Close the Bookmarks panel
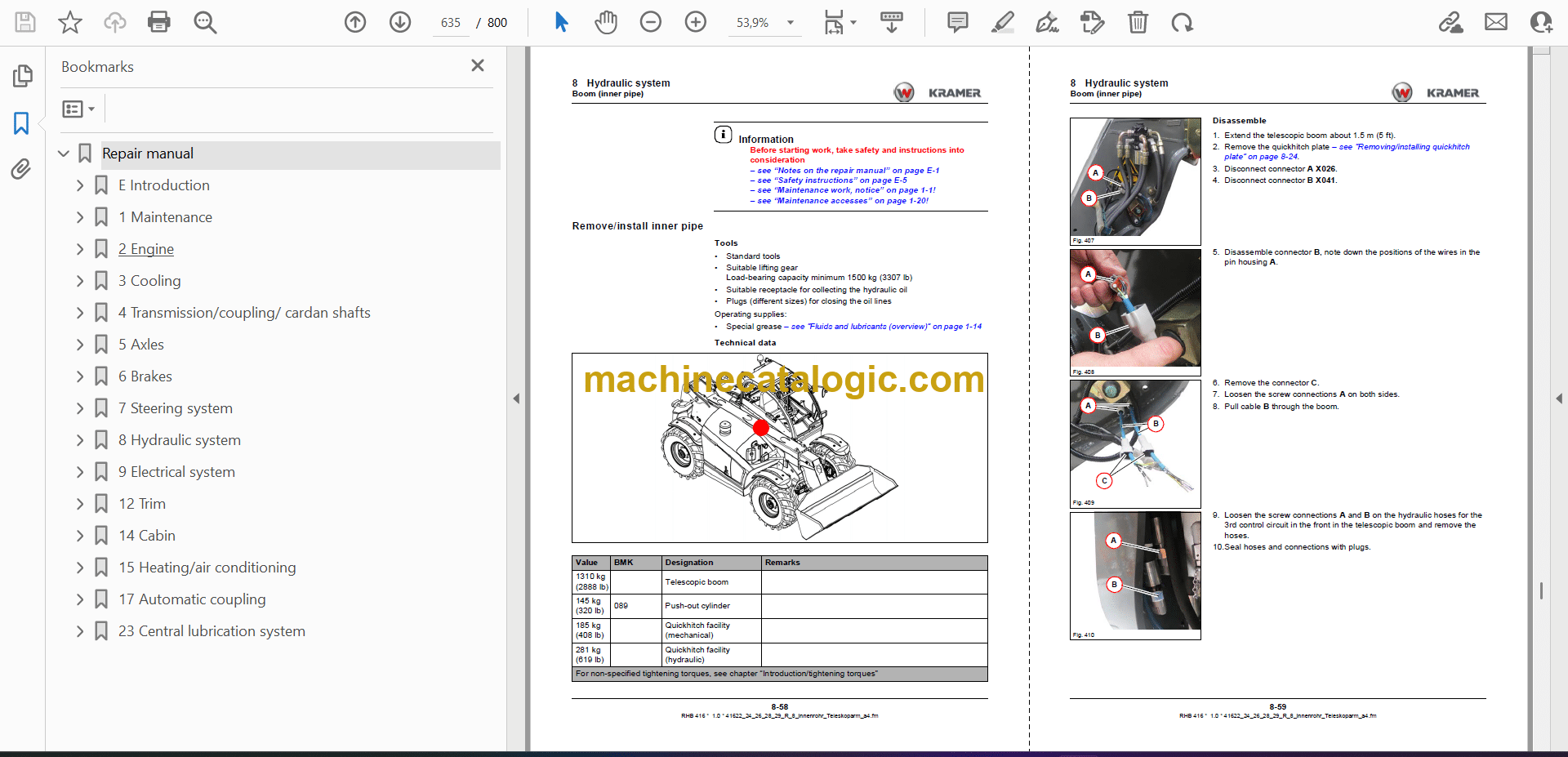Viewport: 1568px width, 757px height. tap(478, 65)
